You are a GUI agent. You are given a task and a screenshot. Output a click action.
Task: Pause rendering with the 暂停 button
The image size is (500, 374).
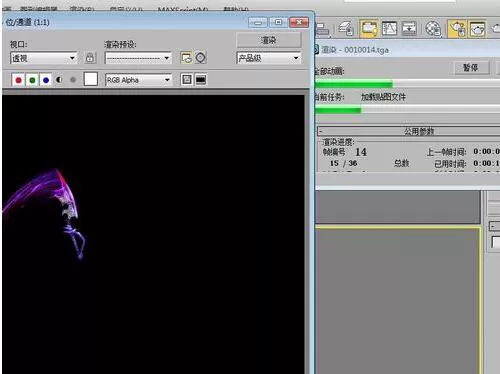(x=472, y=68)
